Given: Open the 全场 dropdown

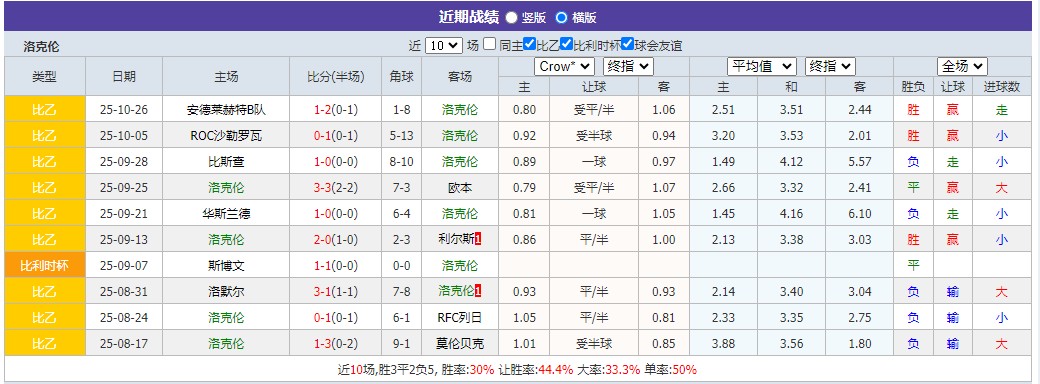Looking at the screenshot, I should 962,66.
